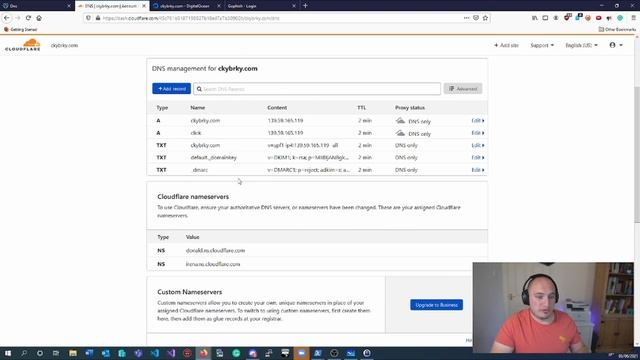The width and height of the screenshot is (640, 360).
Task: Expand Edit for the A ckybrky.com record
Action: tap(478, 120)
